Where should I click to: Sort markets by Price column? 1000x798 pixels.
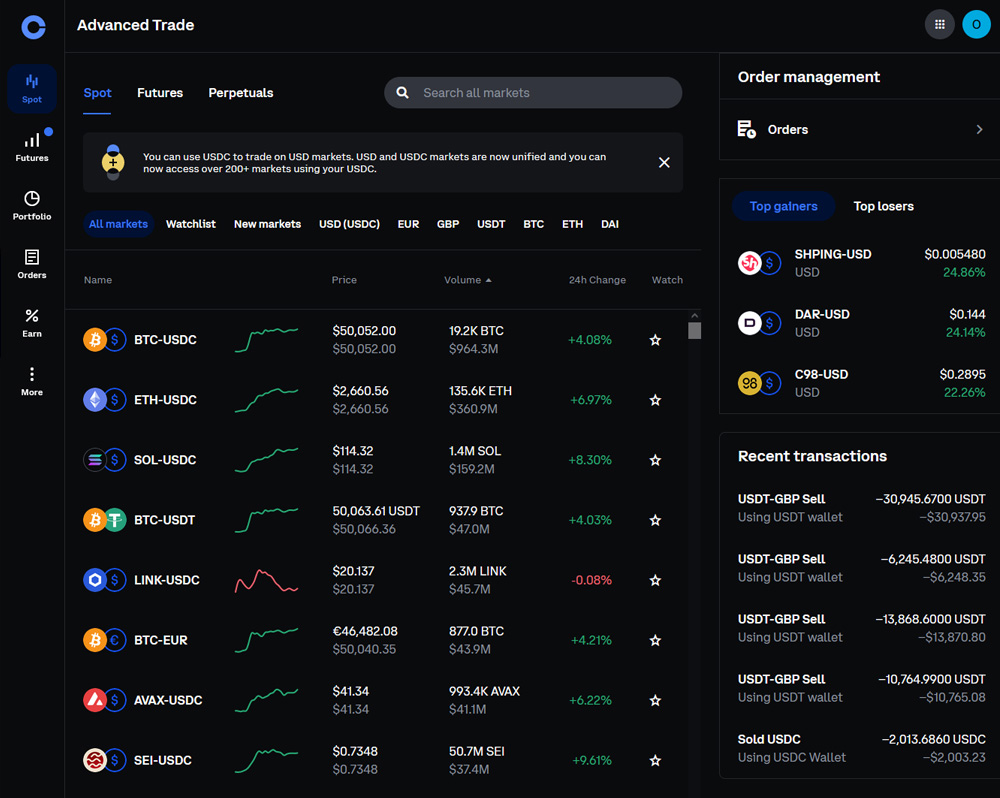(x=344, y=280)
